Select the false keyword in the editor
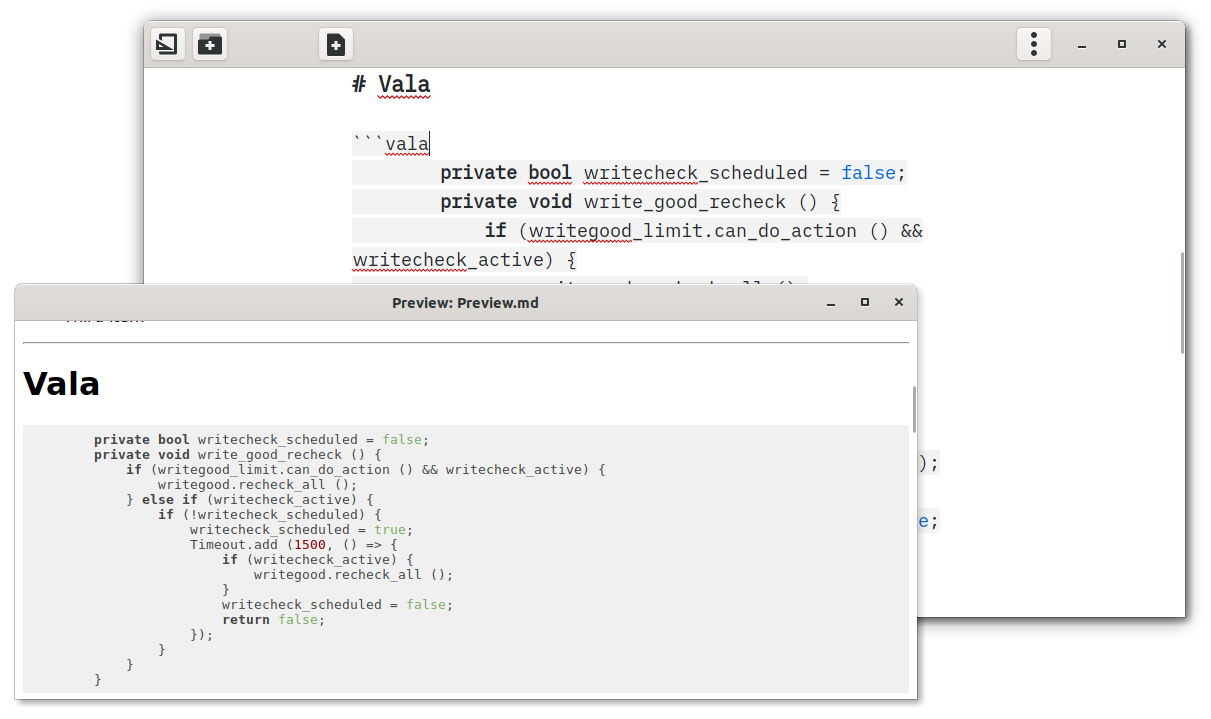The image size is (1211, 719). (868, 172)
